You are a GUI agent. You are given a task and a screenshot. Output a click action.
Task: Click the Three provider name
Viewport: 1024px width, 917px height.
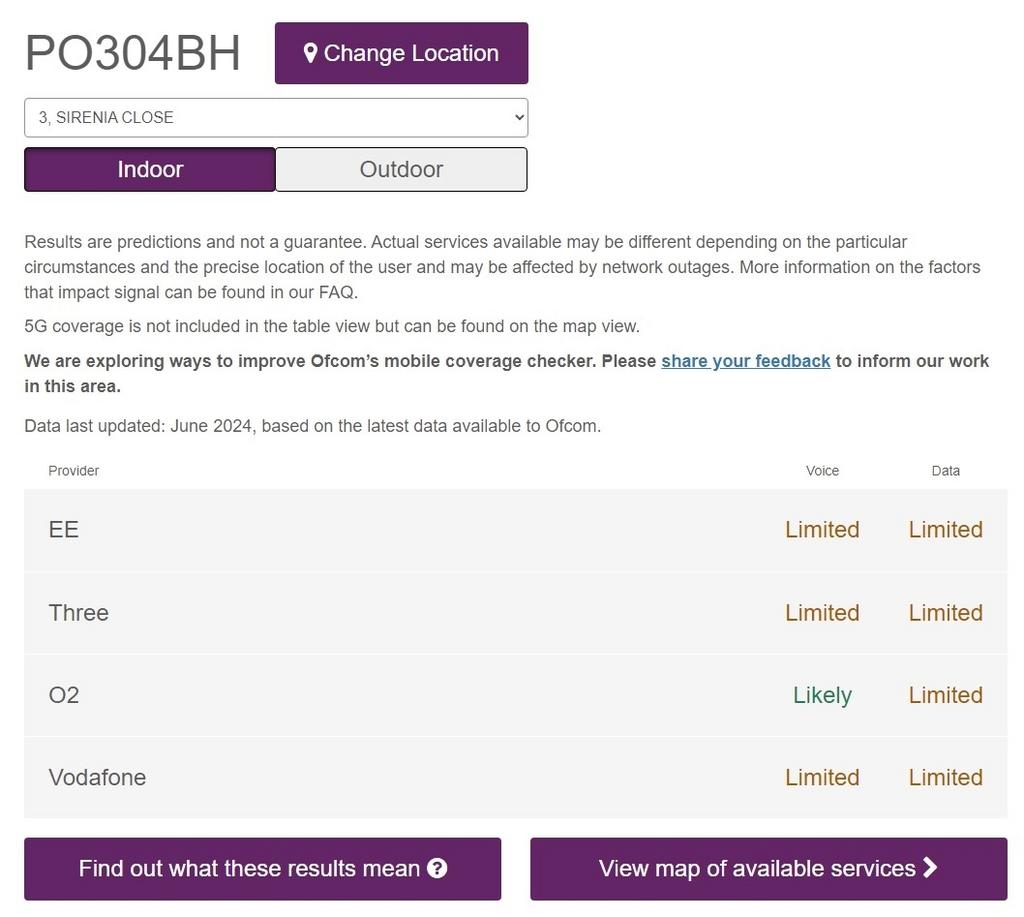coord(79,613)
